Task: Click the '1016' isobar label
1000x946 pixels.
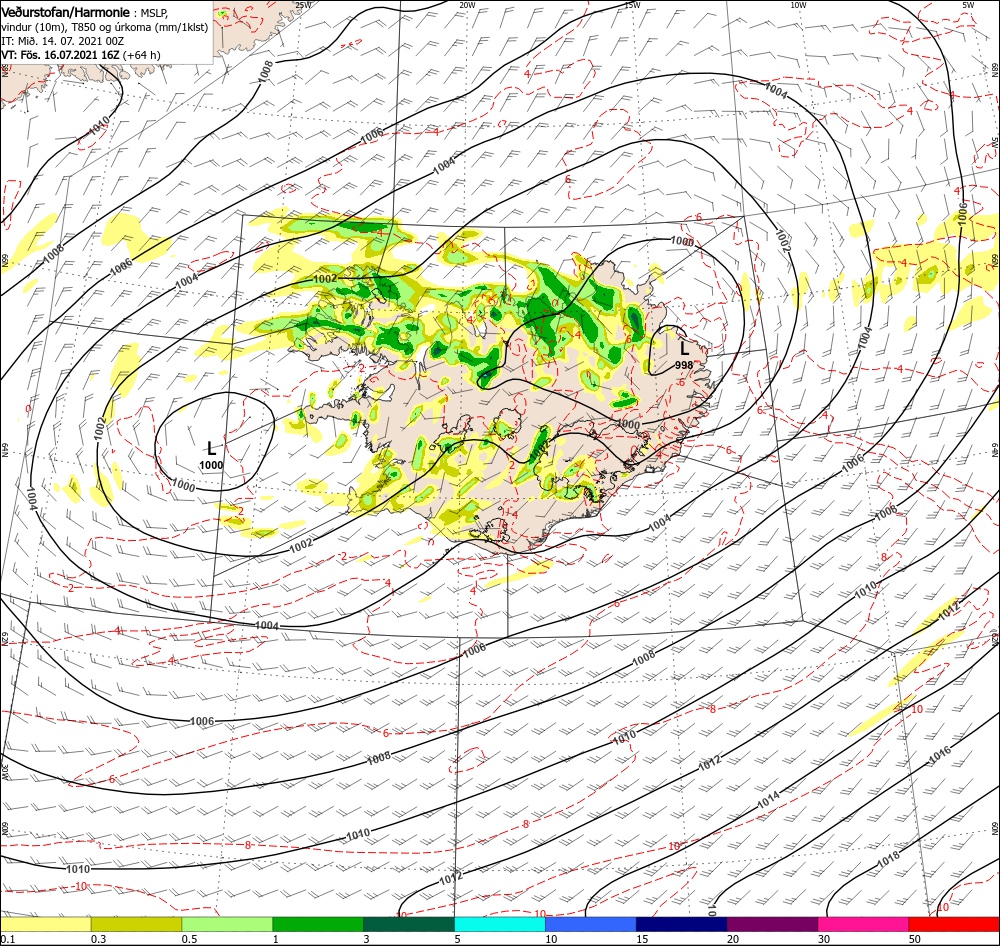Action: click(x=939, y=755)
